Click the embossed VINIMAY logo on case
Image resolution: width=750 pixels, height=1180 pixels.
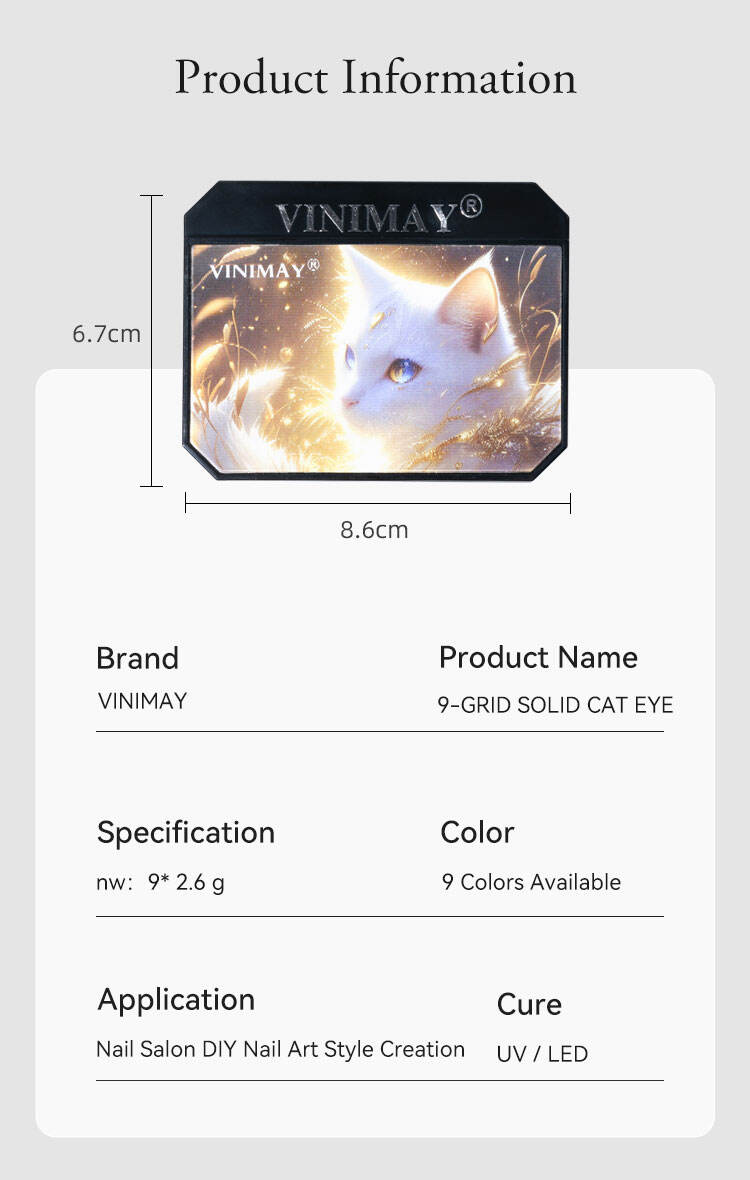(x=378, y=216)
